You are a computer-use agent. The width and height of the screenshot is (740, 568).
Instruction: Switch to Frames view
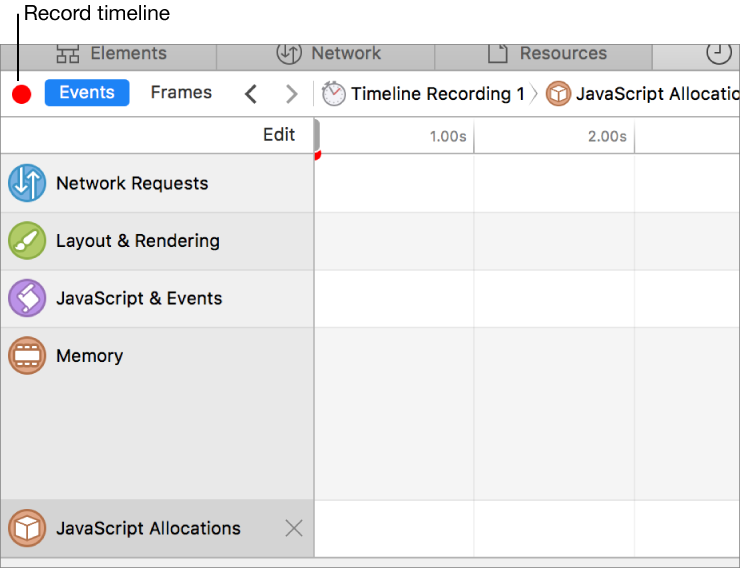[x=181, y=92]
